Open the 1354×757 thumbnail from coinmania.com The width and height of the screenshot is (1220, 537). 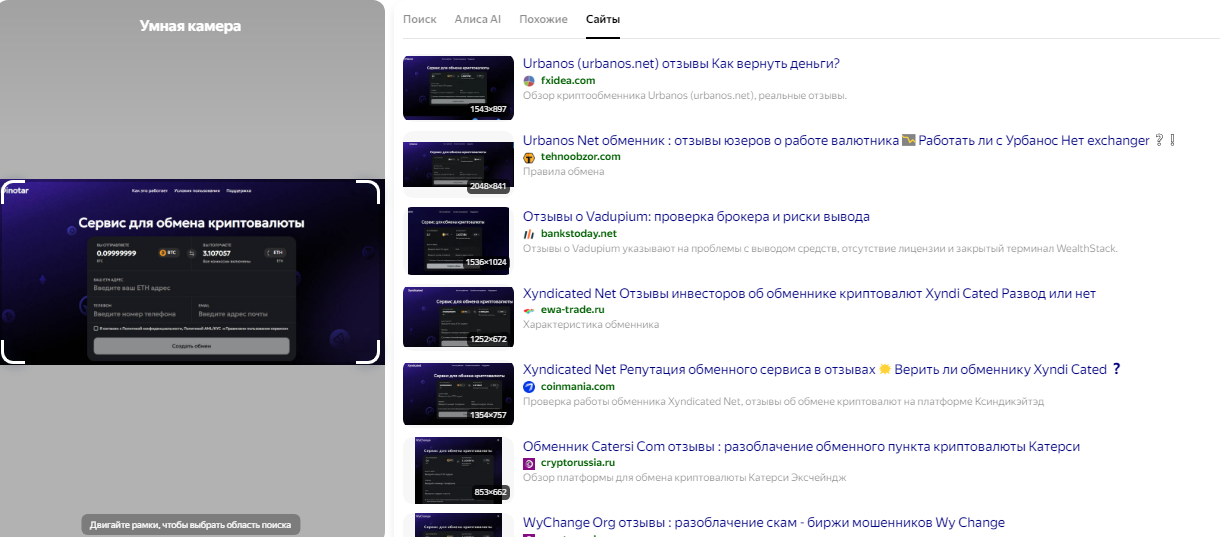pos(459,393)
